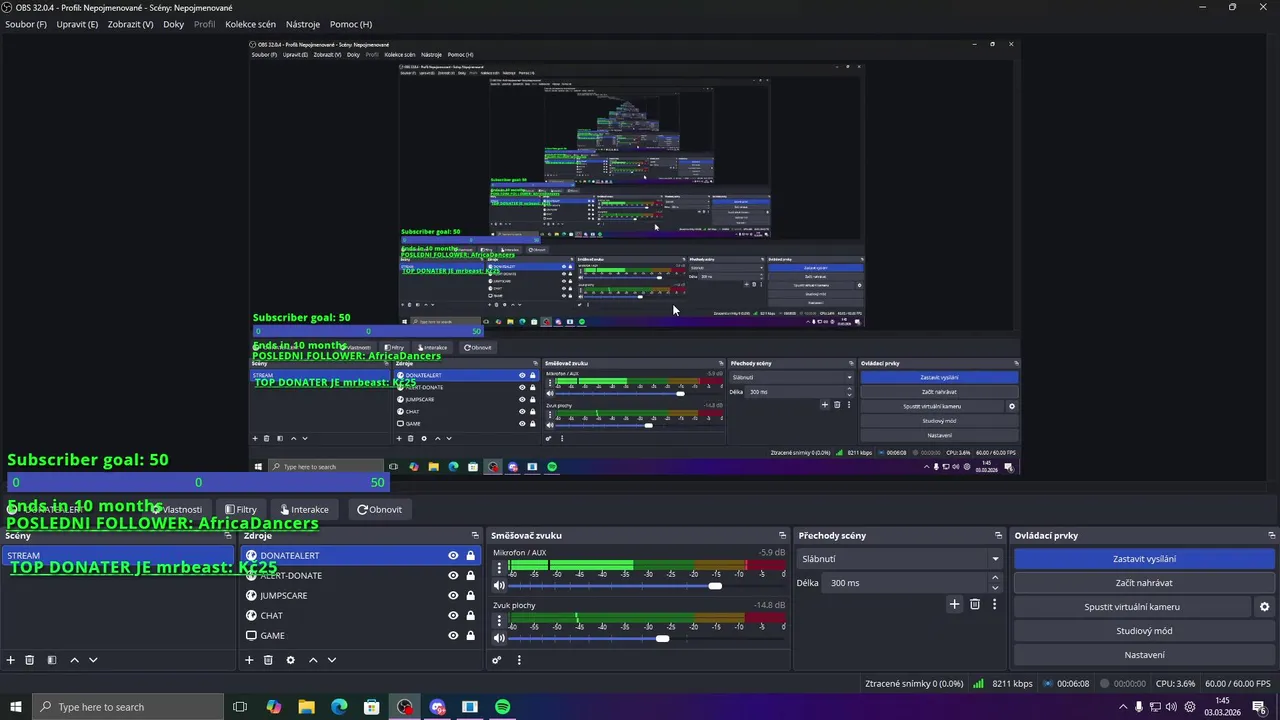The image size is (1280, 720).
Task: Open the Kolekce scén menu
Action: pyautogui.click(x=250, y=24)
